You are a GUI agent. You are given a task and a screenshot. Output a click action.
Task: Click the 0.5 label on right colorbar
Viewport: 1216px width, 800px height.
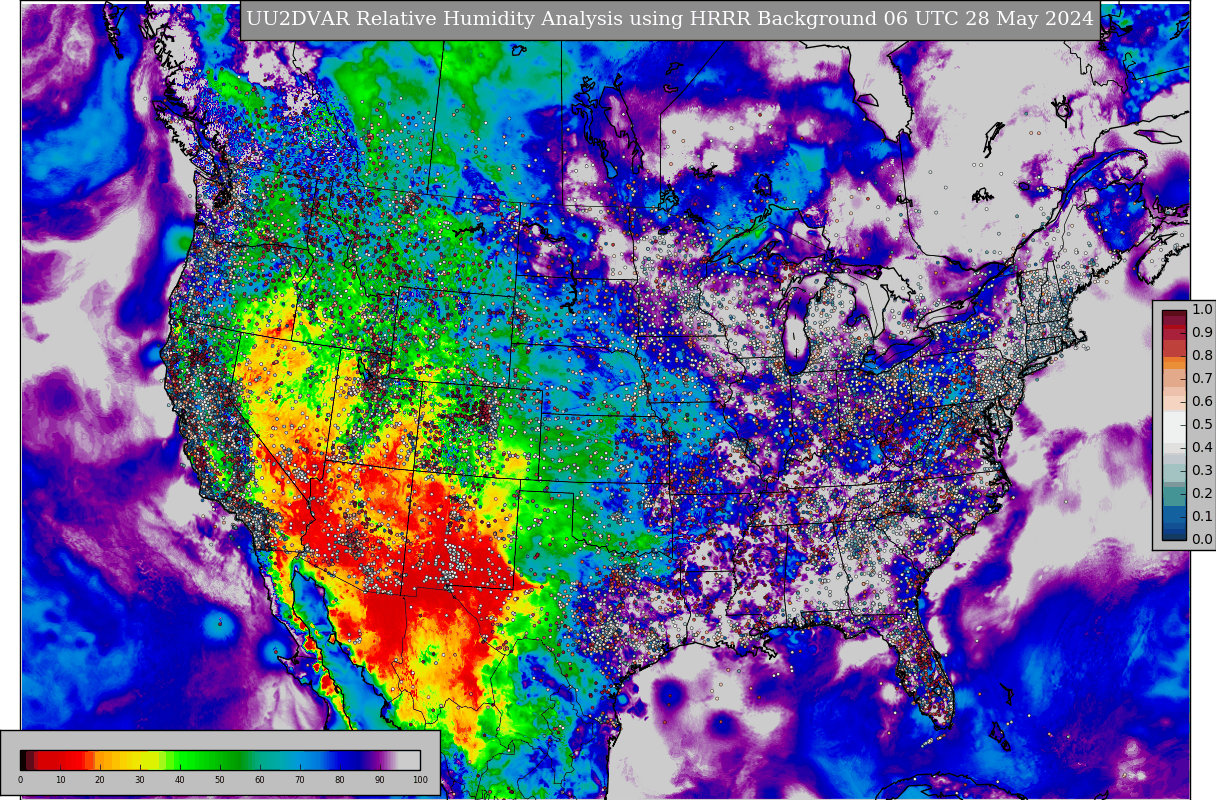coord(1202,425)
